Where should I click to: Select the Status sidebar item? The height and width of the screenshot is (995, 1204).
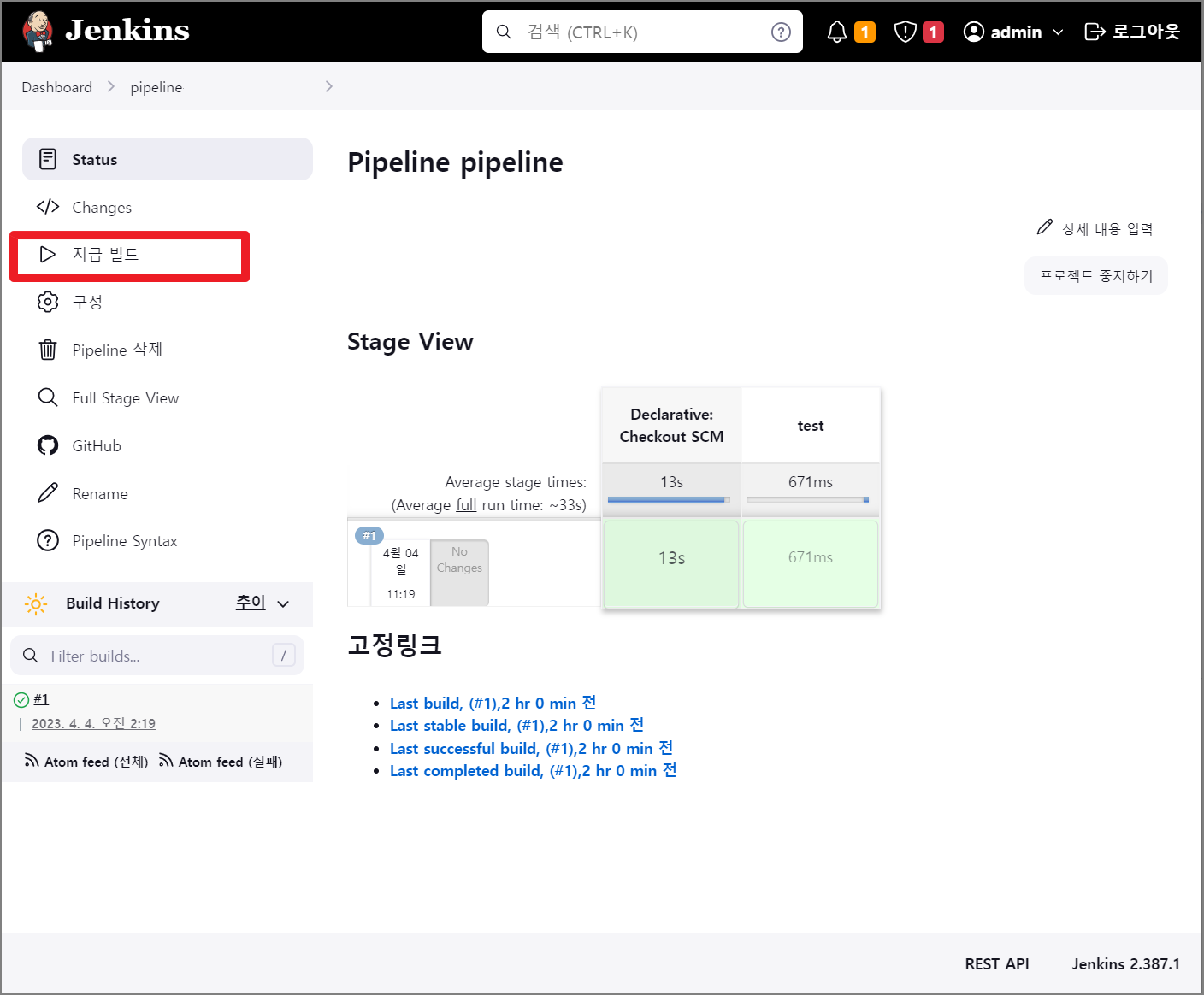[168, 159]
